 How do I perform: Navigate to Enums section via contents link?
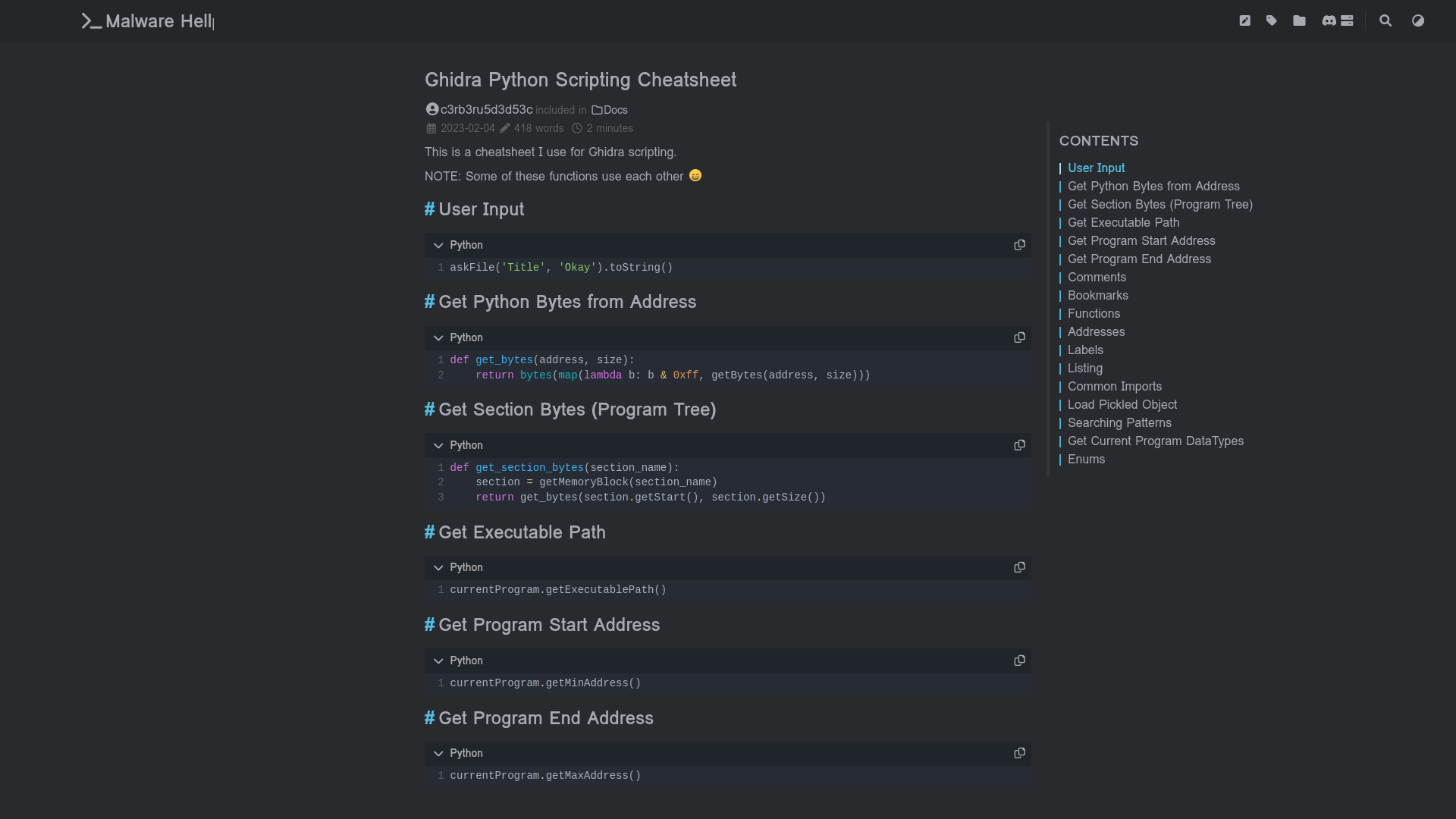click(x=1086, y=459)
